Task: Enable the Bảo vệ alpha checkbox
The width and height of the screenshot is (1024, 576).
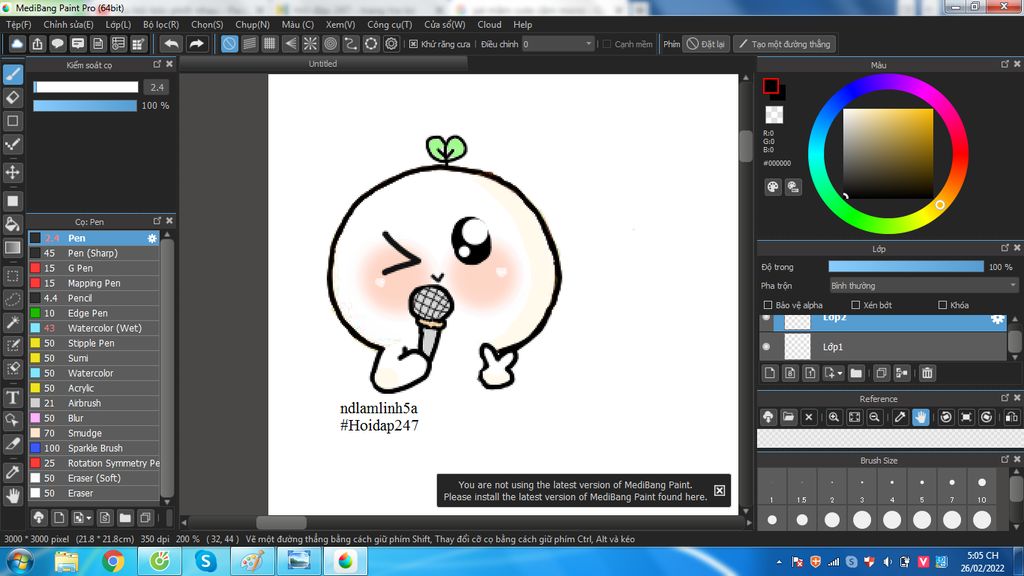Action: pyautogui.click(x=768, y=305)
